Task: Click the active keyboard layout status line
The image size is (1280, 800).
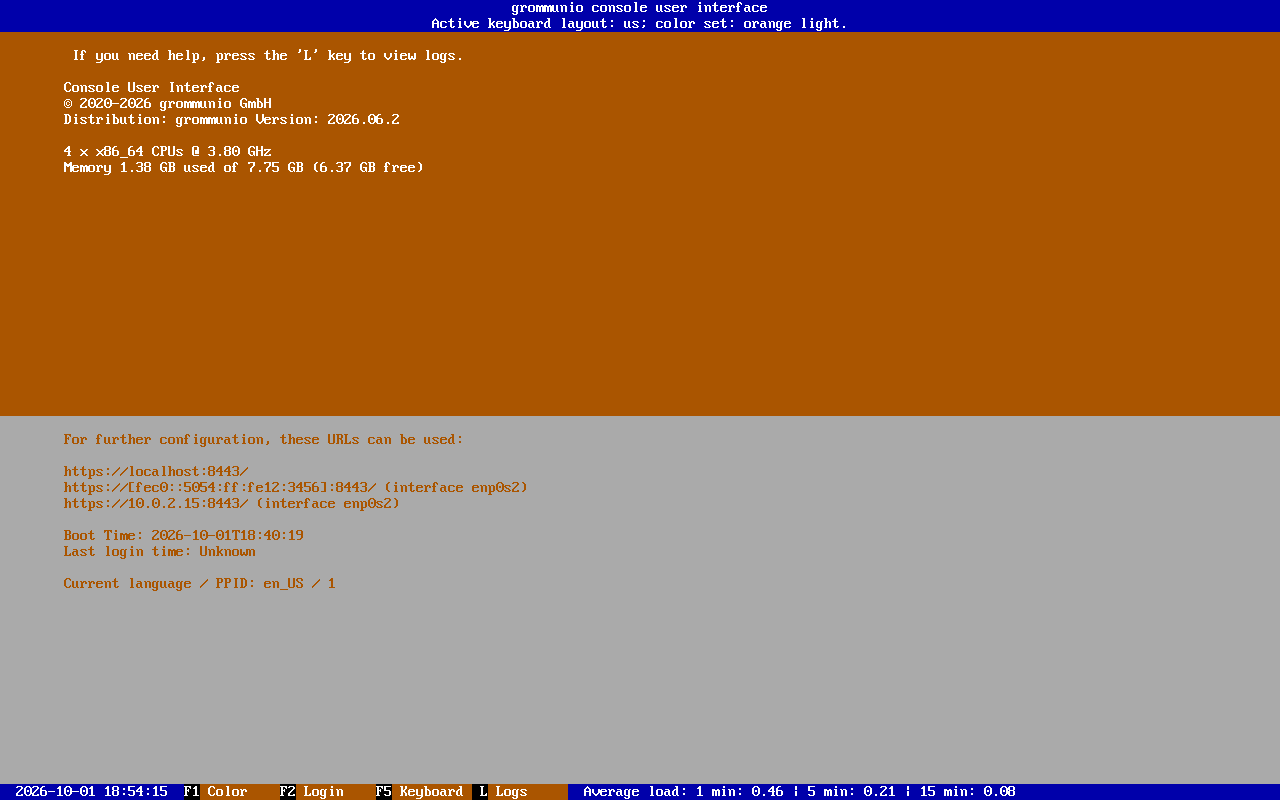Action: point(640,24)
